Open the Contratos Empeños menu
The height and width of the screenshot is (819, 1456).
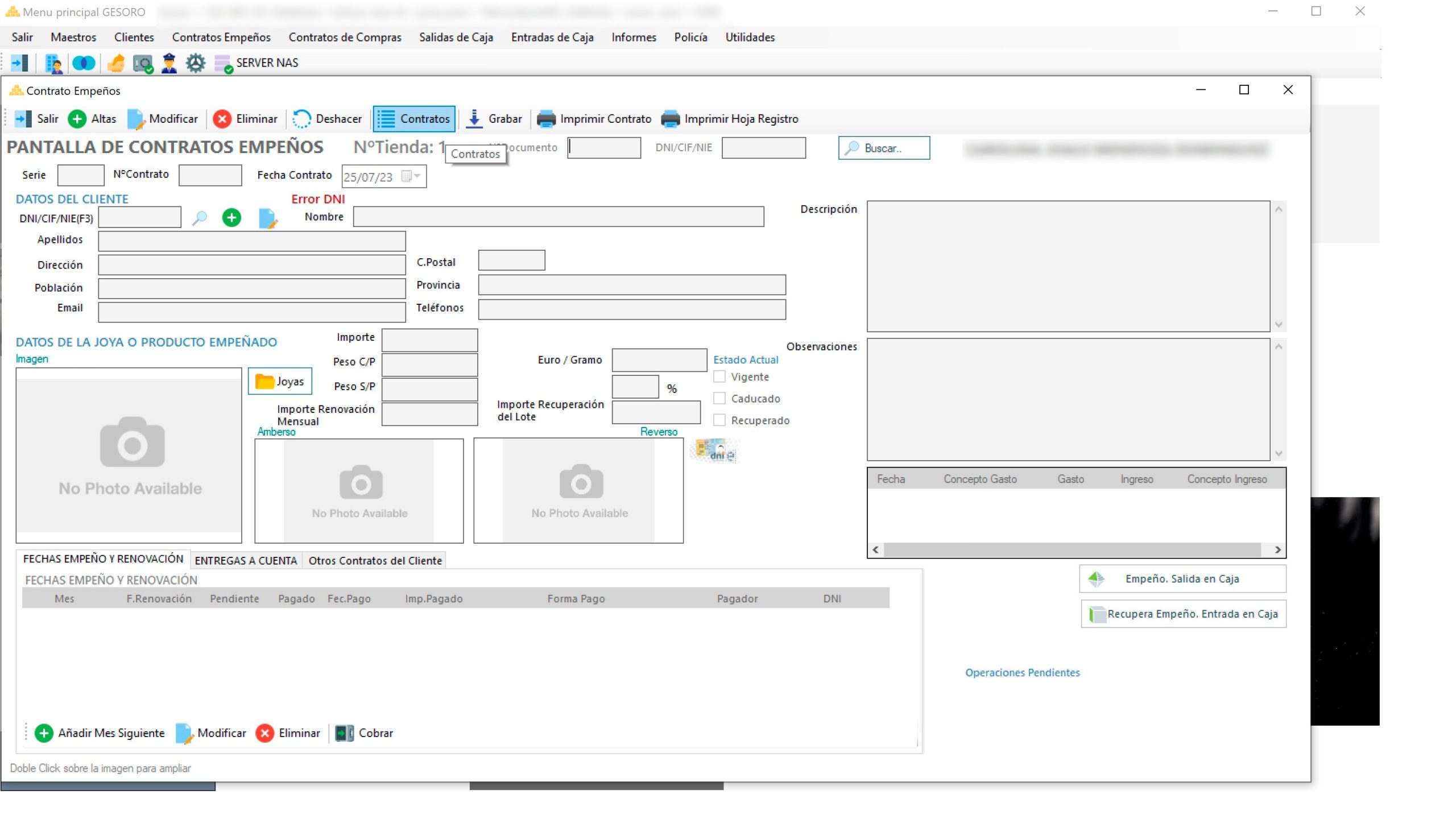pos(221,38)
